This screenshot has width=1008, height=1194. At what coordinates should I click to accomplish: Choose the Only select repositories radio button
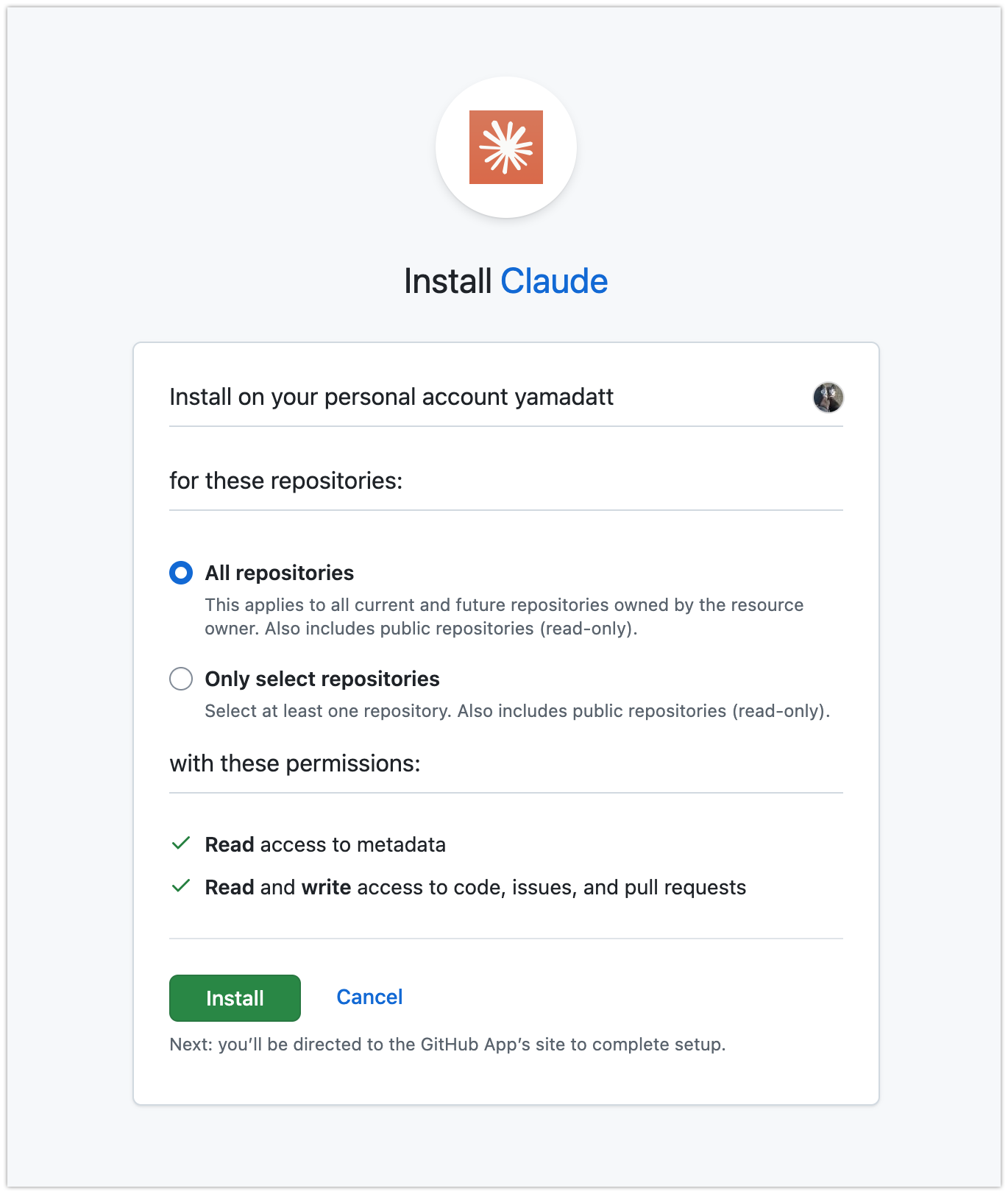pyautogui.click(x=181, y=679)
